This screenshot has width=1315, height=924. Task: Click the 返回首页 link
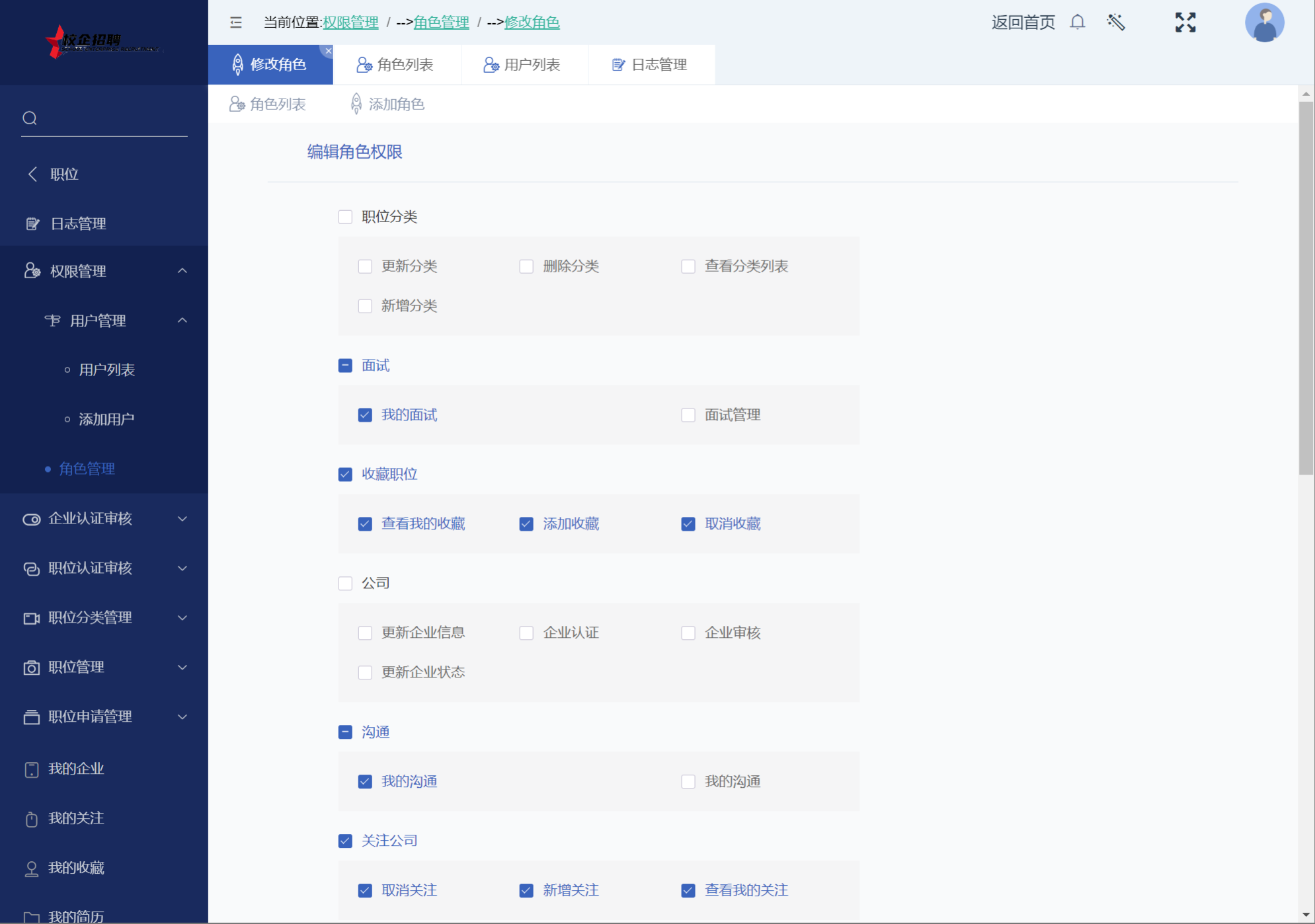[x=1023, y=22]
